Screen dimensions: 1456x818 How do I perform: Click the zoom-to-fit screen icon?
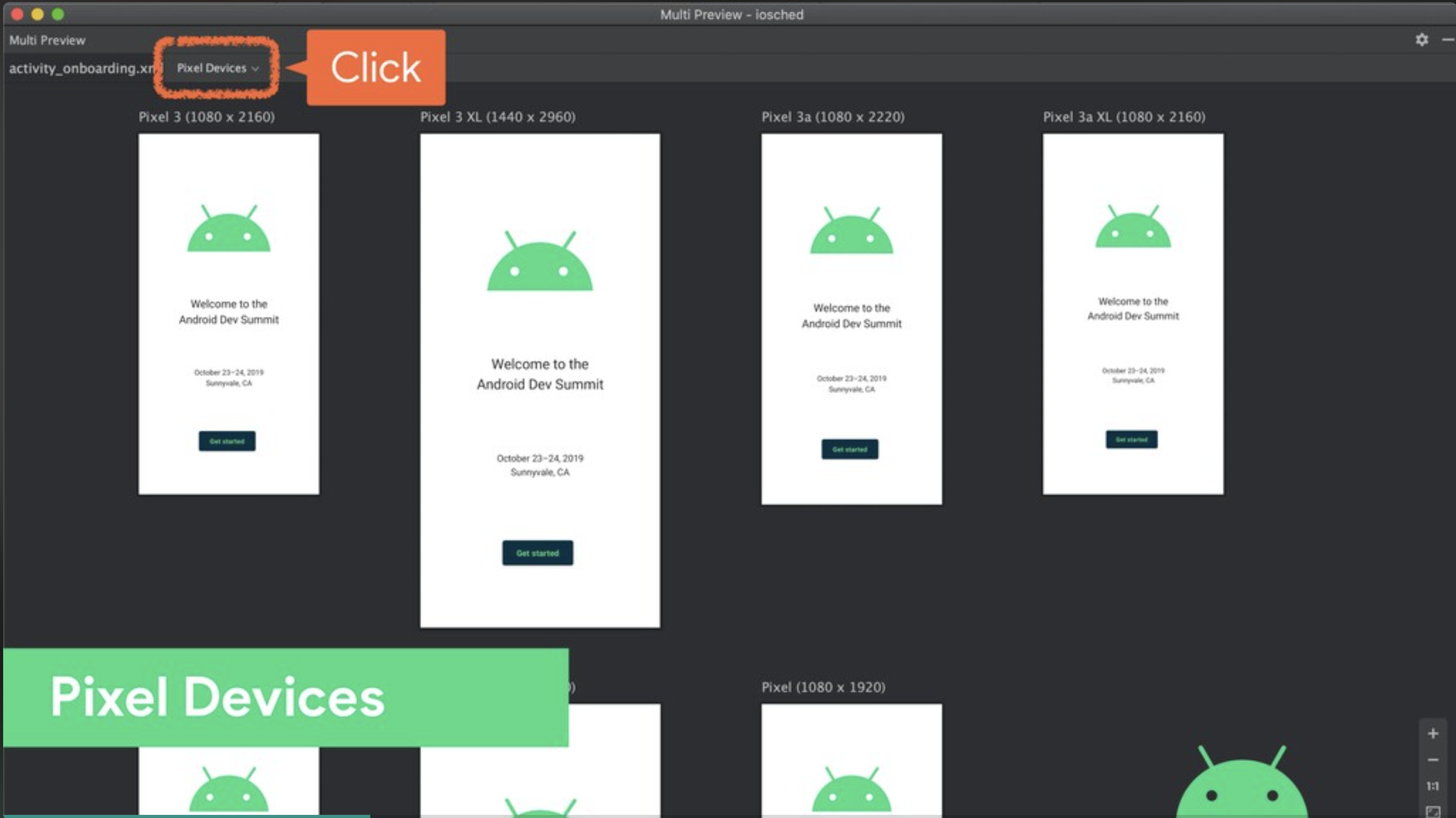1432,811
